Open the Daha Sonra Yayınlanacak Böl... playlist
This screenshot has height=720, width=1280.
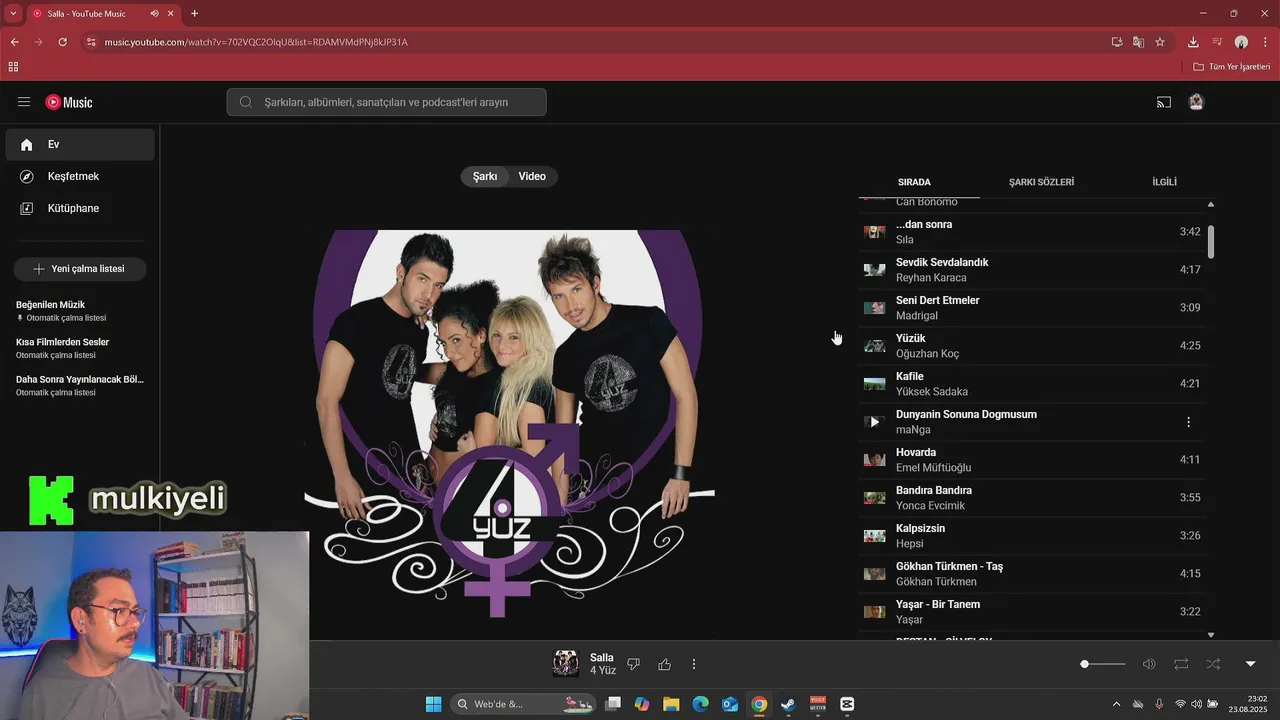(x=80, y=385)
